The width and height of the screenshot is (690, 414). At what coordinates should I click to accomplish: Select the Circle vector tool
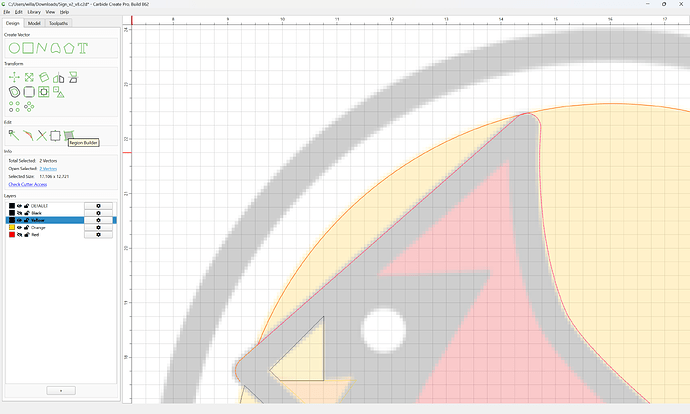coord(14,48)
